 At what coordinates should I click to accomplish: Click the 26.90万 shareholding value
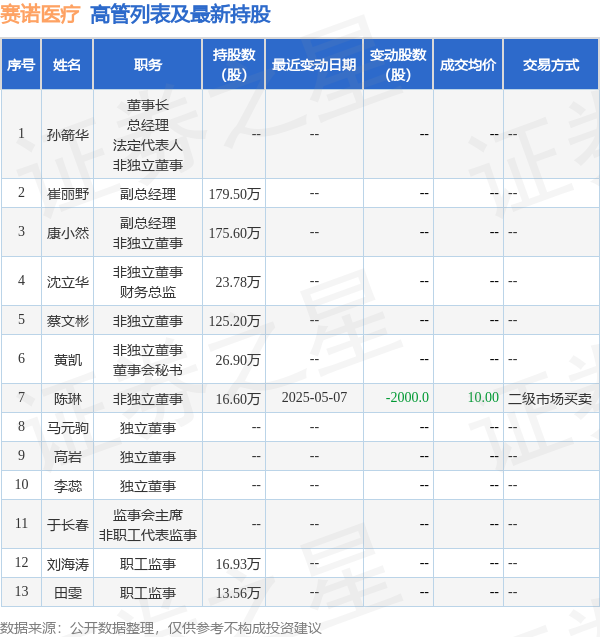click(238, 360)
